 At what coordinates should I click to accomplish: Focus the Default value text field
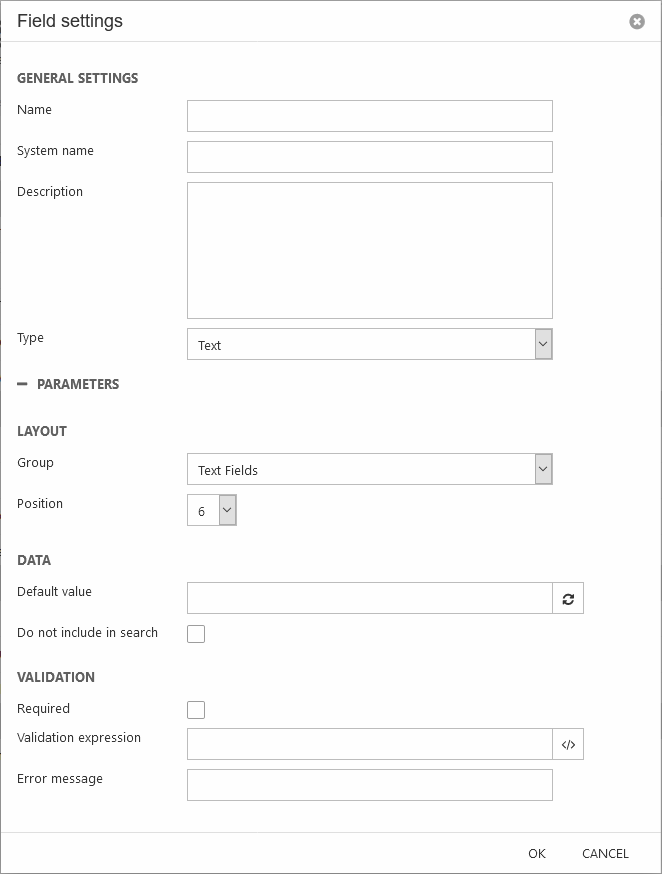coord(369,599)
